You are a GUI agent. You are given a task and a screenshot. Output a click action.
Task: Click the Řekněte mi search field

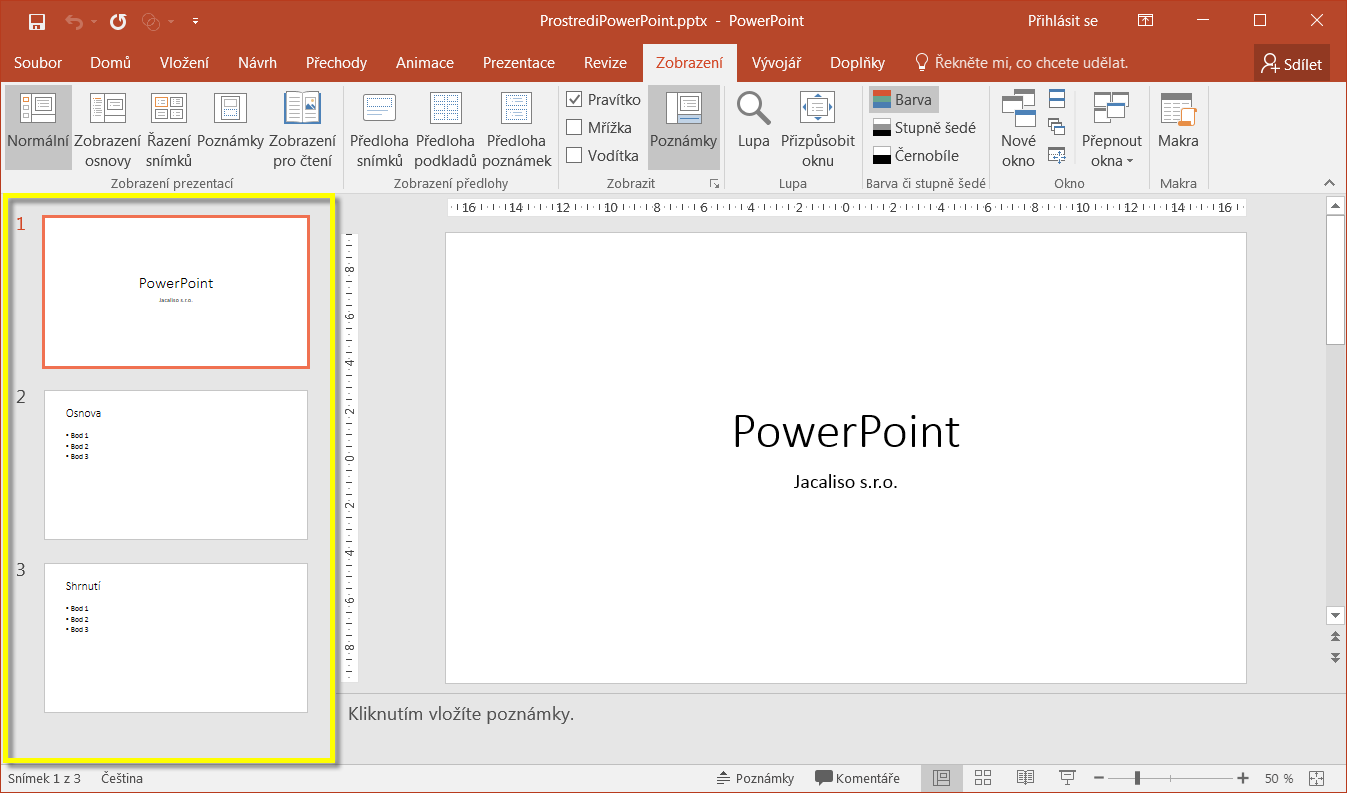point(1022,63)
